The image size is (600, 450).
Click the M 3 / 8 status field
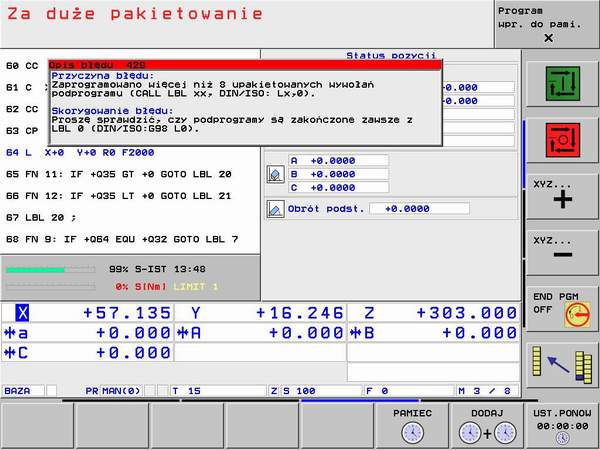click(488, 391)
